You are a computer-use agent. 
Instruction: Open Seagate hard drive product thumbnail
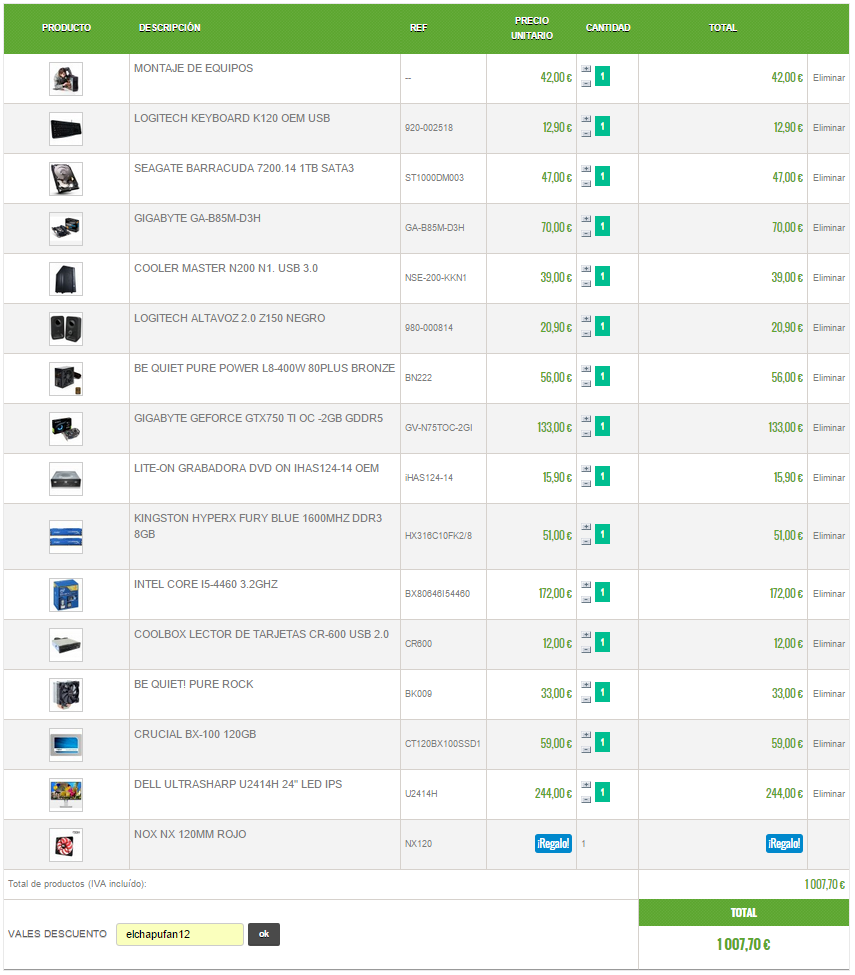[66, 178]
